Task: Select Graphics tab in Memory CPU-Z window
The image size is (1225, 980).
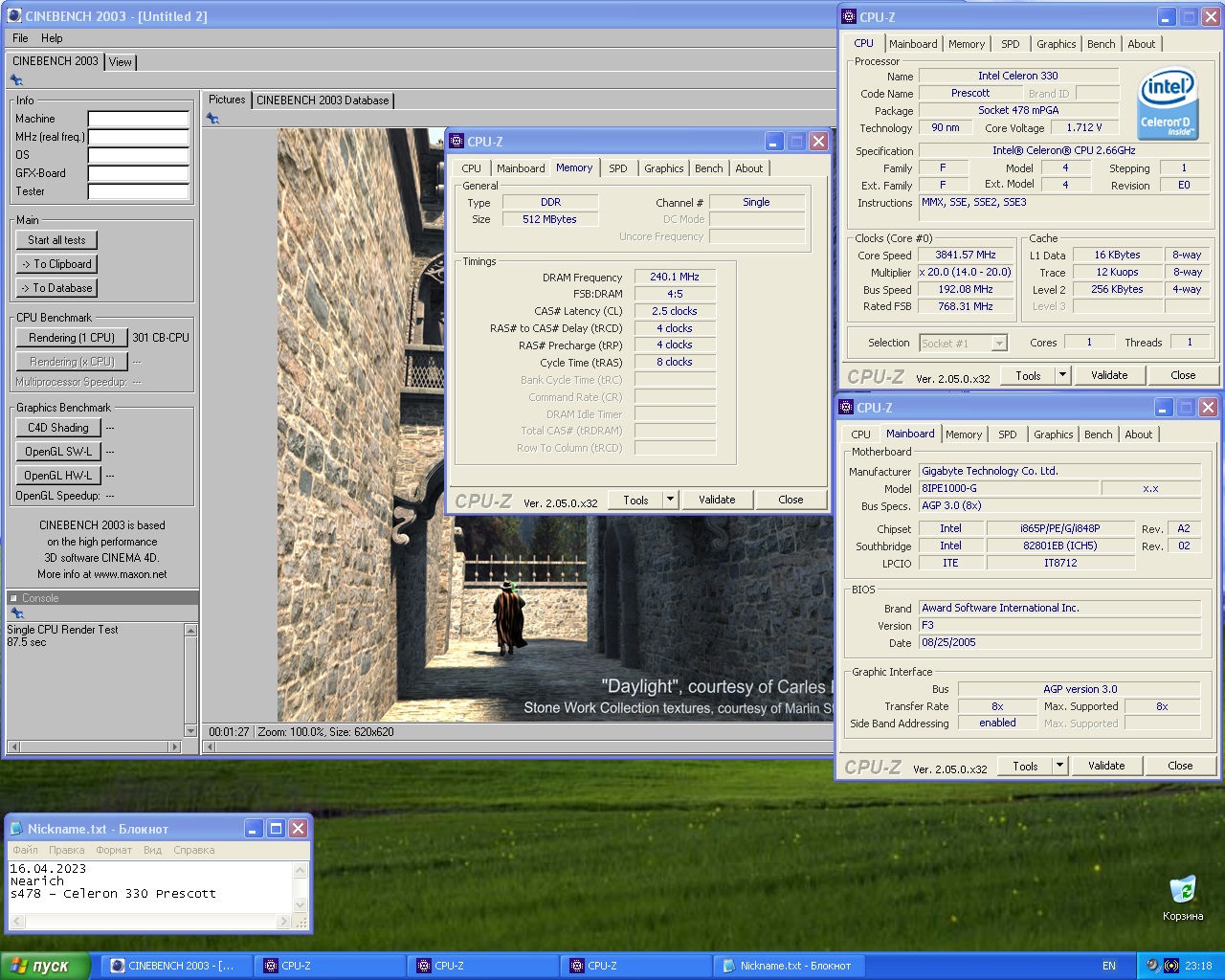Action: coord(664,168)
